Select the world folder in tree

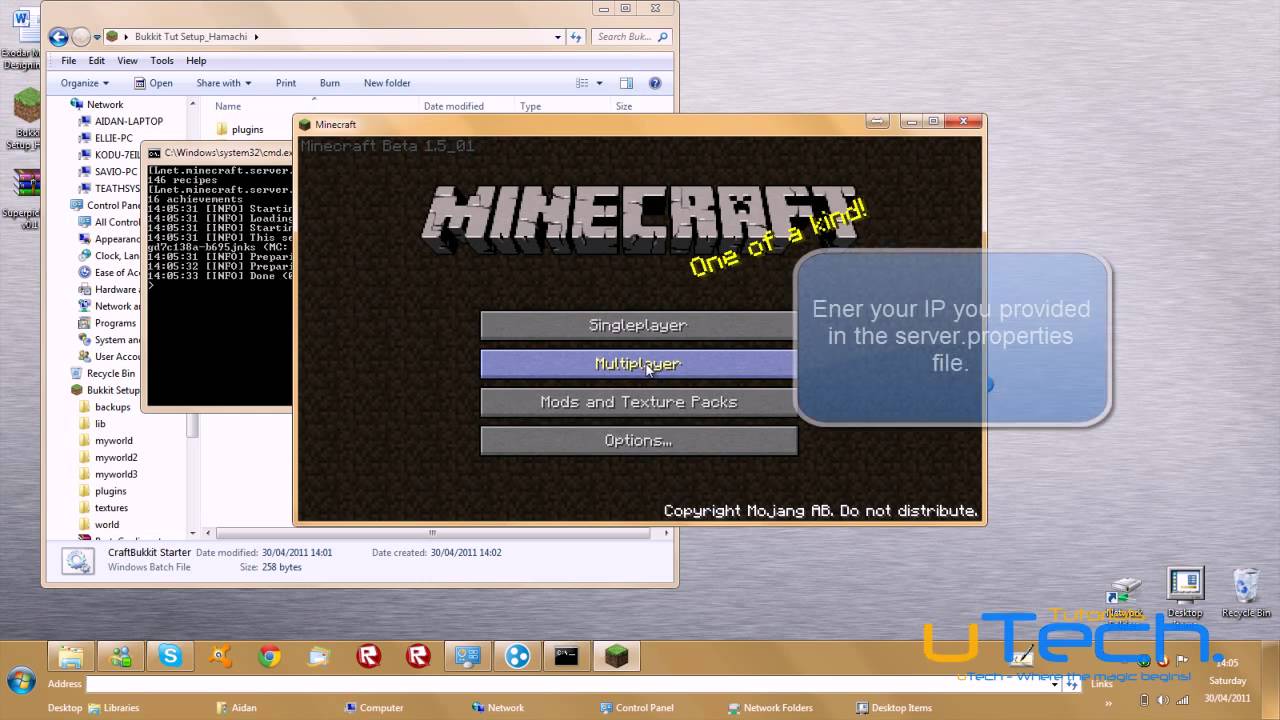pos(107,524)
